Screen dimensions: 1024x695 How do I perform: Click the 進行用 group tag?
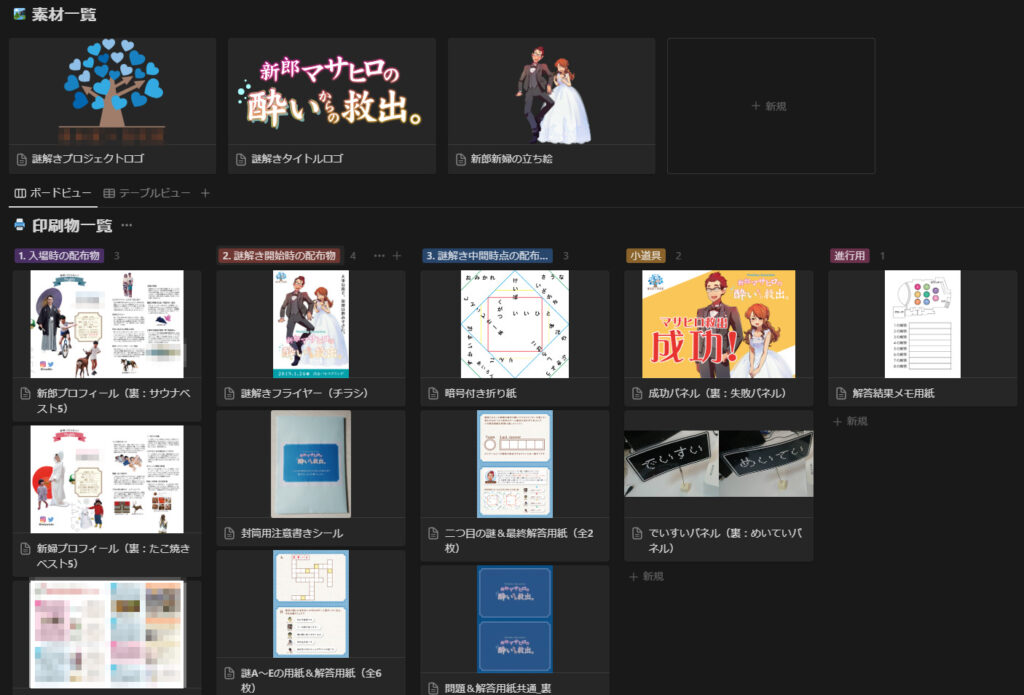[850, 256]
